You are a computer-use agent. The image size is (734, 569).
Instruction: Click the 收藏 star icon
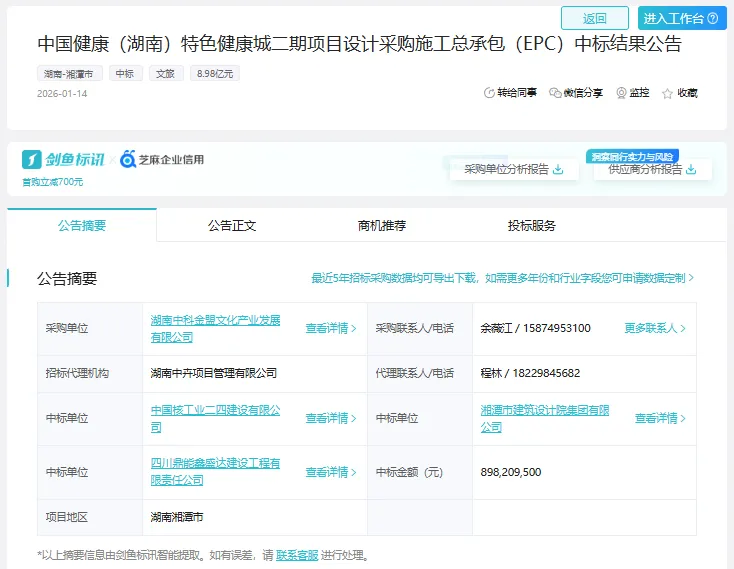pyautogui.click(x=669, y=93)
